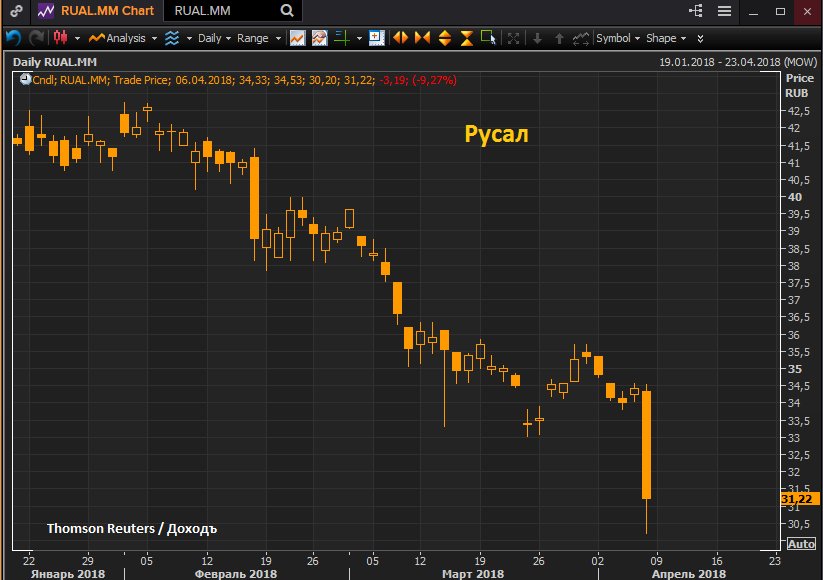Click the link icon in the title bar
The width and height of the screenshot is (823, 580).
[x=16, y=10]
